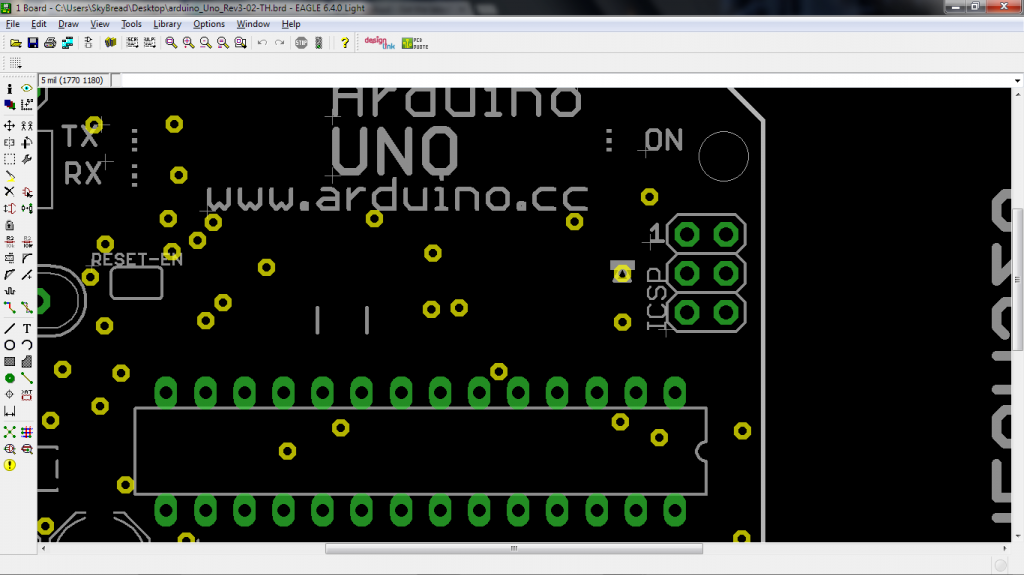
Task: Select the Via tool
Action: (x=9, y=378)
